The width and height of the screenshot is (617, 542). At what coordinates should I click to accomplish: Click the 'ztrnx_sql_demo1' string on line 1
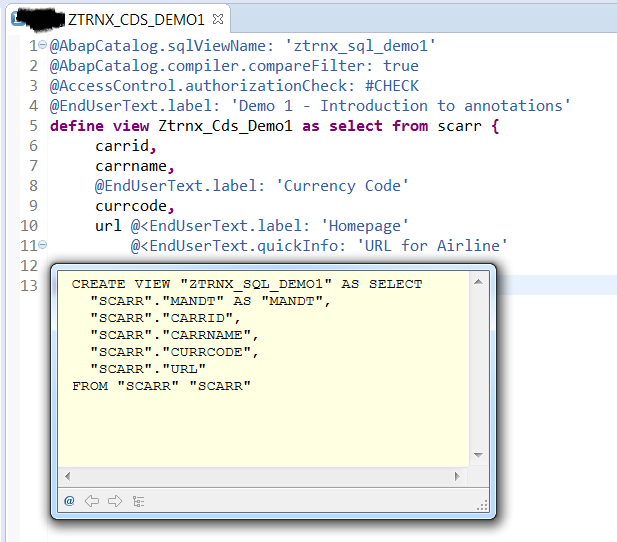click(x=360, y=46)
